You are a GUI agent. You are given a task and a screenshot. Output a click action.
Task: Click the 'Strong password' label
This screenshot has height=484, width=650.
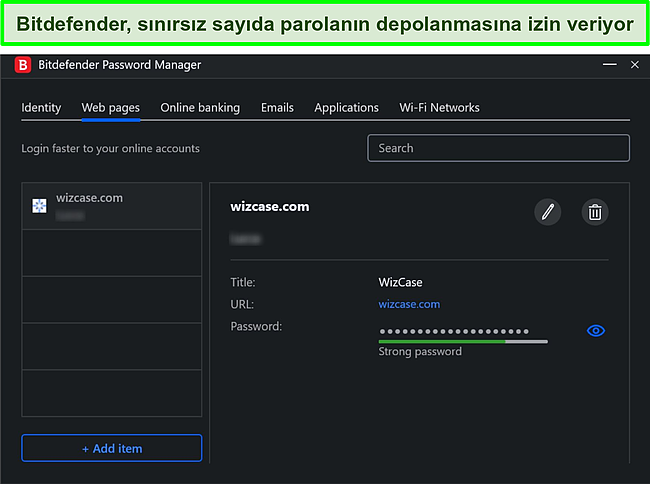(420, 352)
